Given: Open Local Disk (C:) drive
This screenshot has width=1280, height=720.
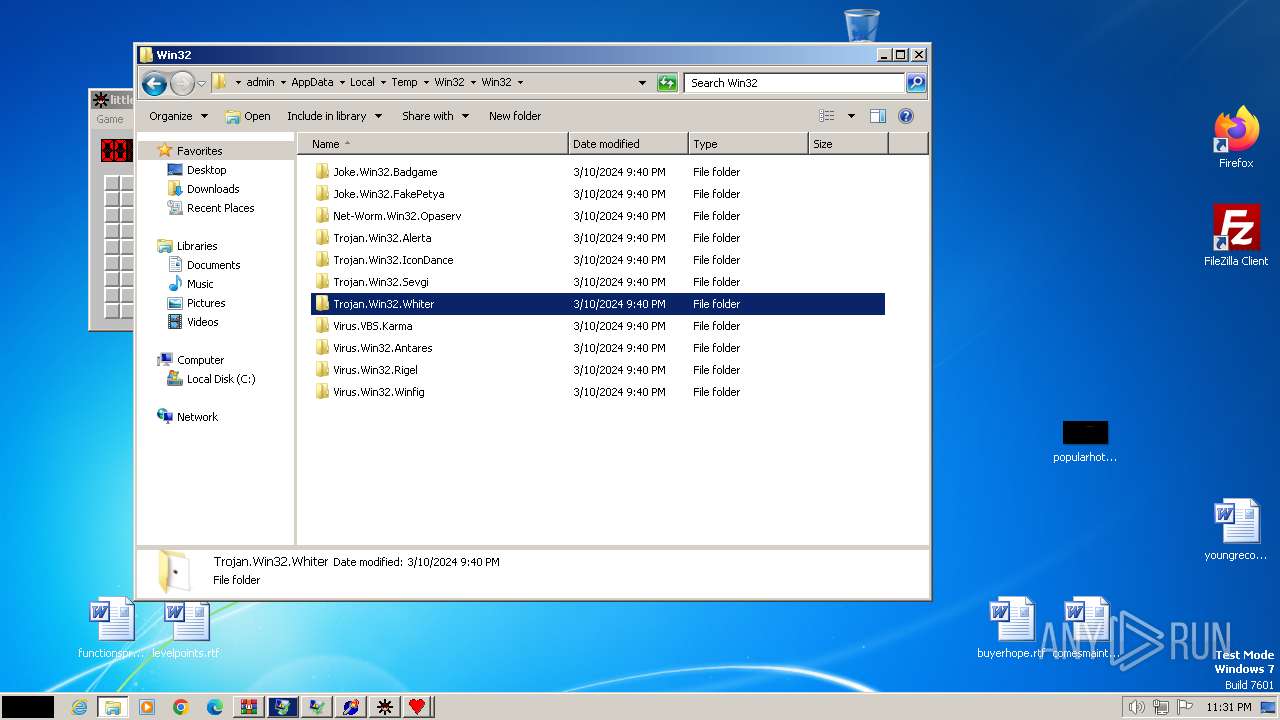Looking at the screenshot, I should (x=220, y=379).
